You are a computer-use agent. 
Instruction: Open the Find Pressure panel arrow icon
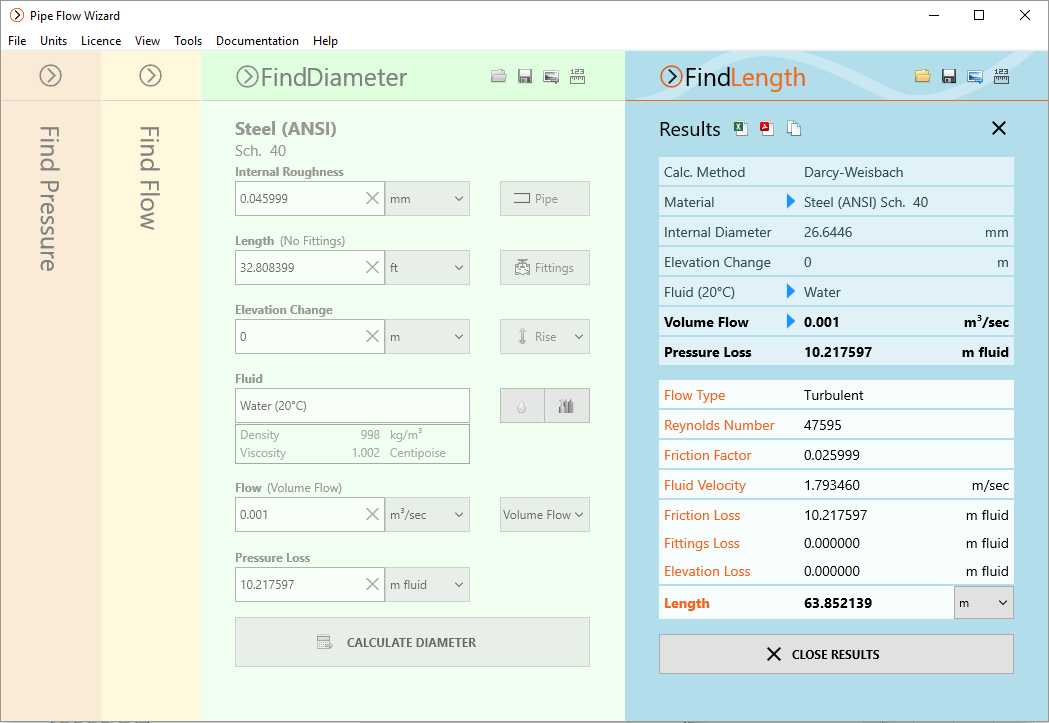pos(50,76)
